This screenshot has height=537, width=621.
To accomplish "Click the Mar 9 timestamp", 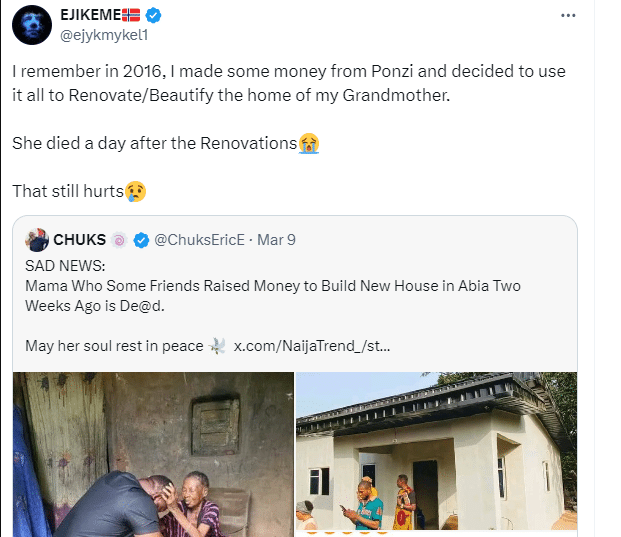I will [277, 240].
